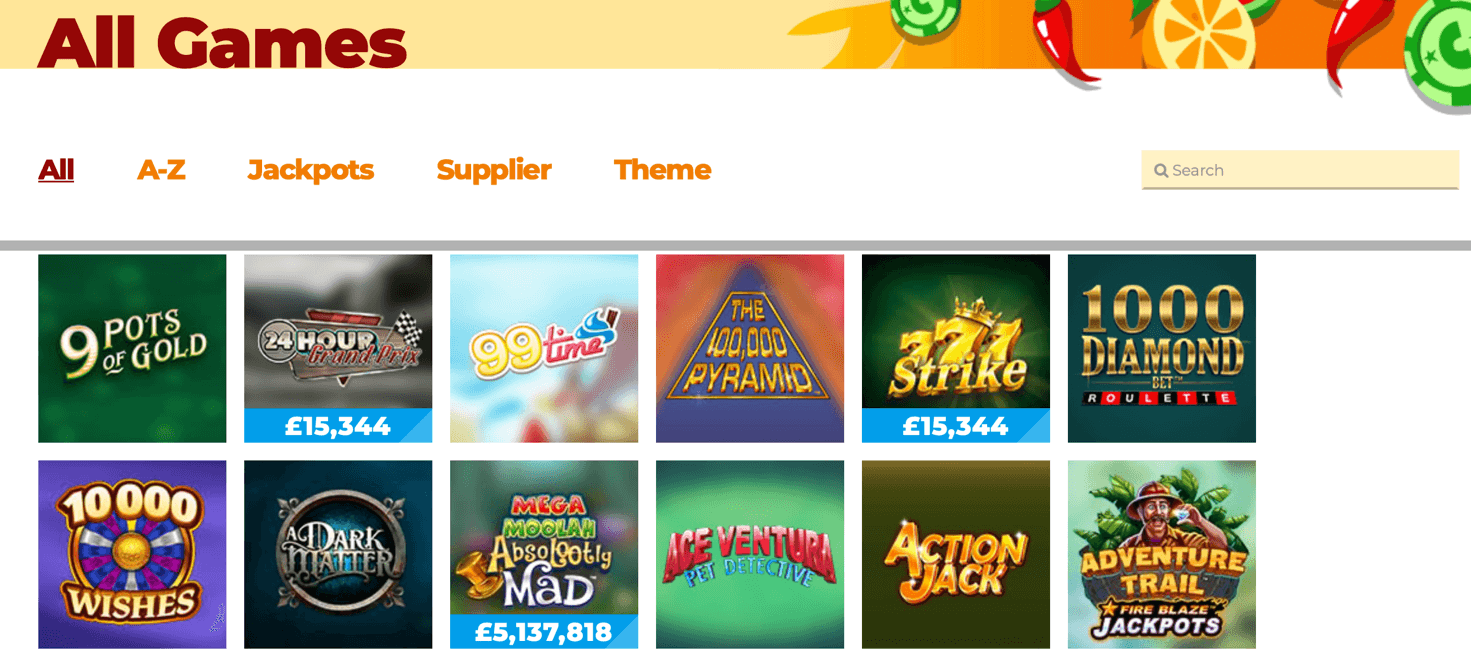The image size is (1471, 659).
Task: Select the 99 Time game thumbnail
Action: tap(544, 348)
